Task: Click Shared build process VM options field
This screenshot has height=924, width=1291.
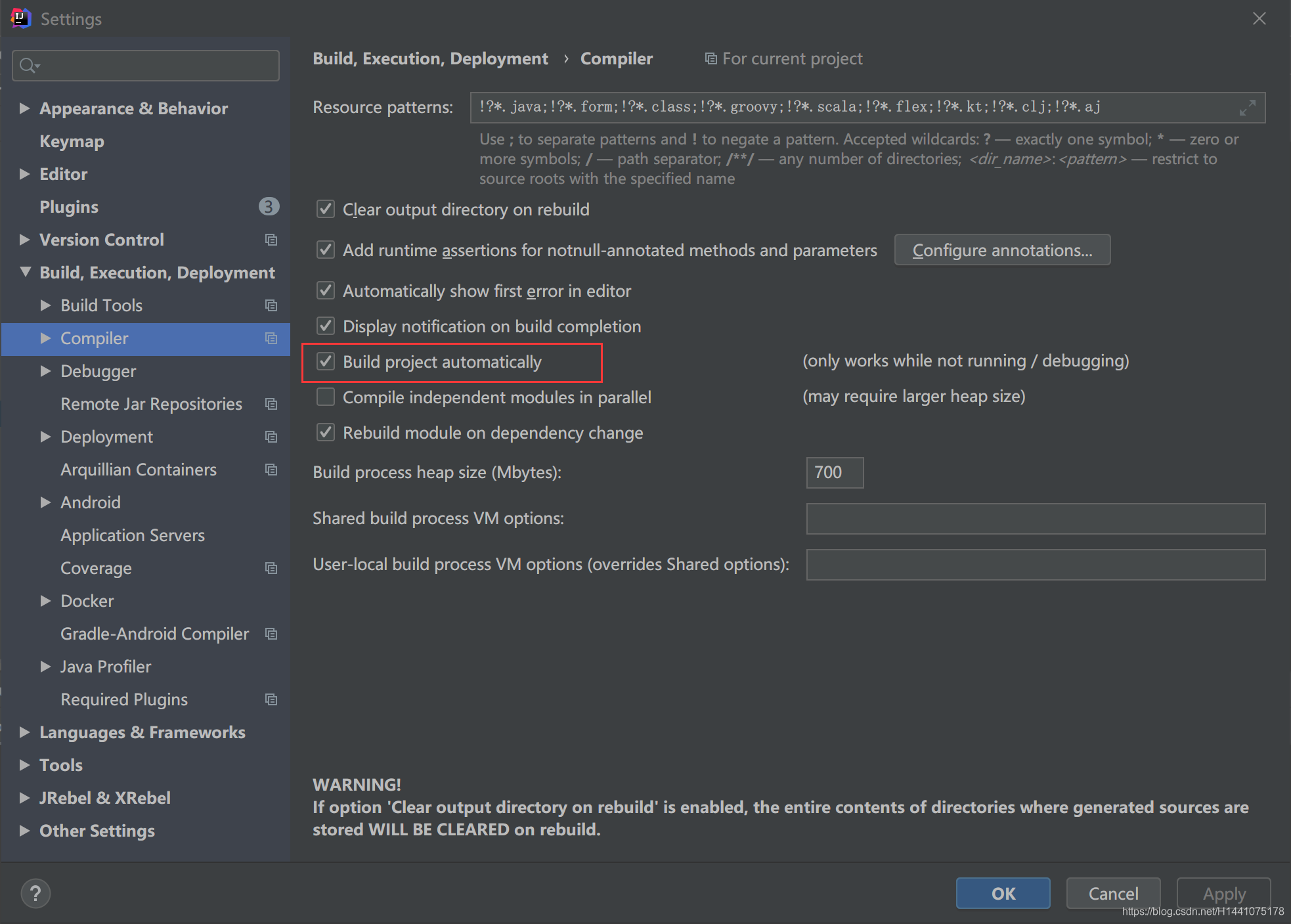Action: pos(1036,519)
